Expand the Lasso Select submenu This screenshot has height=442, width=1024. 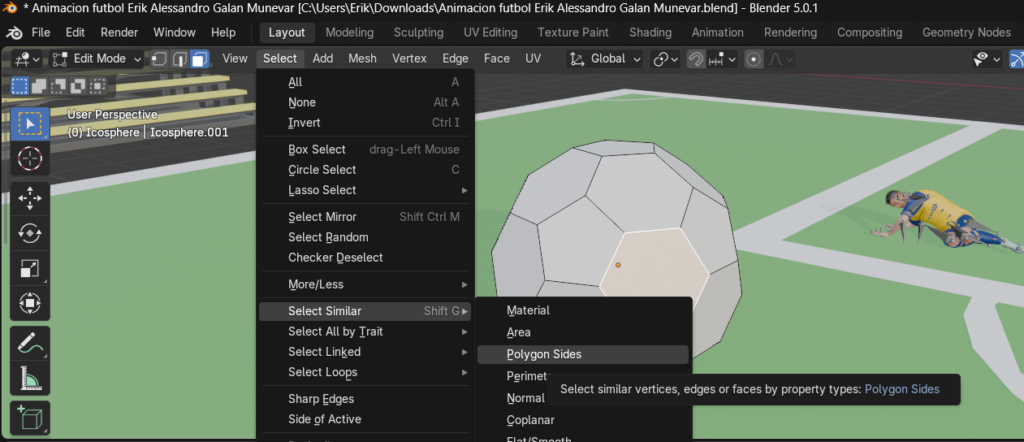pos(366,190)
